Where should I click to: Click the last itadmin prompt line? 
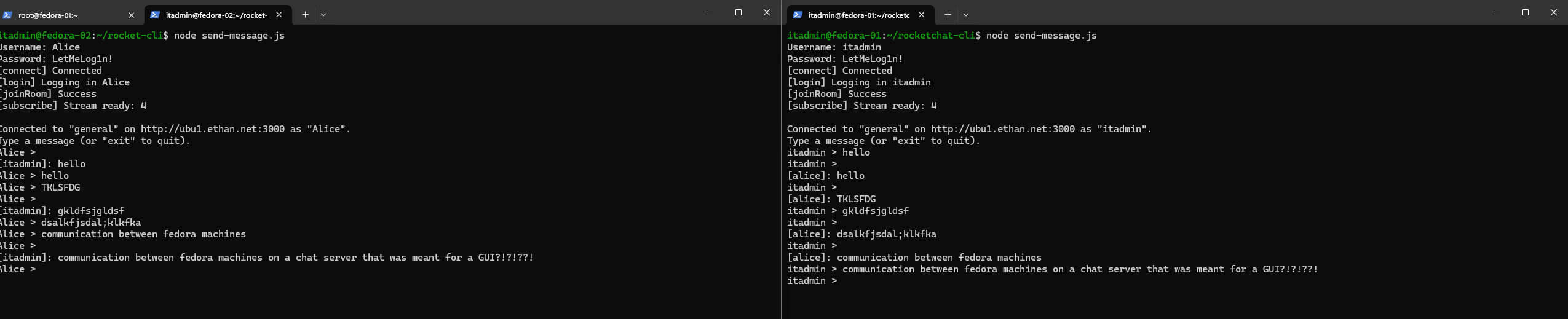tap(812, 281)
